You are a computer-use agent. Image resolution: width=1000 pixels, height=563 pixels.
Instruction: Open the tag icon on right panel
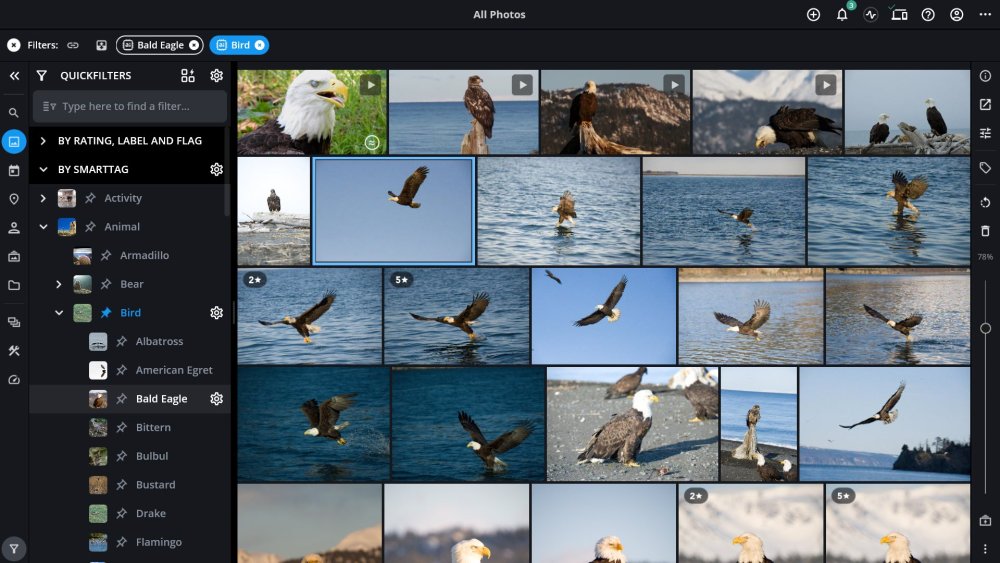tap(985, 168)
